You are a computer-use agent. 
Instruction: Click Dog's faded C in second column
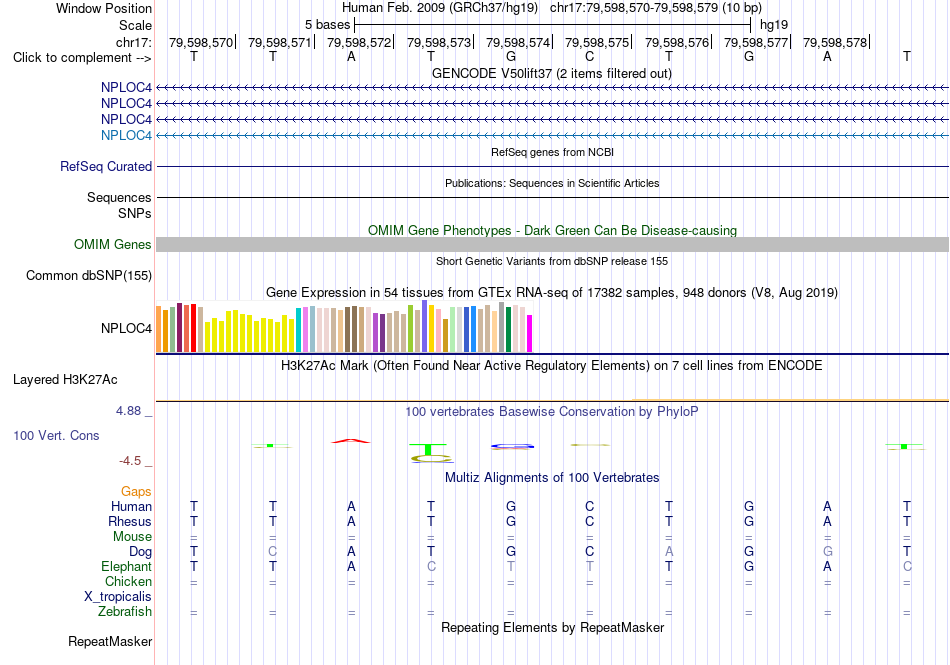pyautogui.click(x=273, y=551)
